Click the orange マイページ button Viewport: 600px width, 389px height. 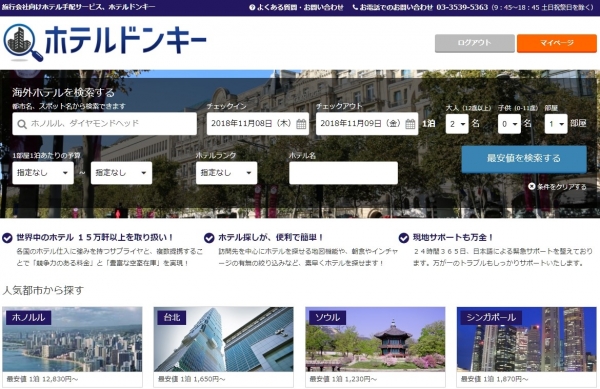557,43
